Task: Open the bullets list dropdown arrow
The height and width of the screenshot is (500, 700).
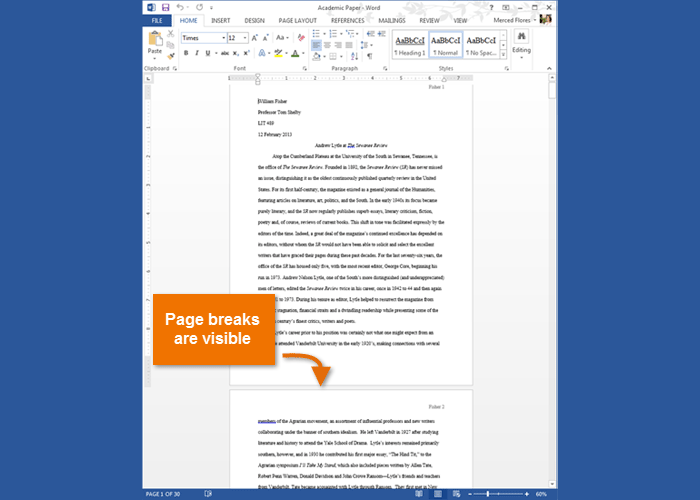Action: [324, 34]
